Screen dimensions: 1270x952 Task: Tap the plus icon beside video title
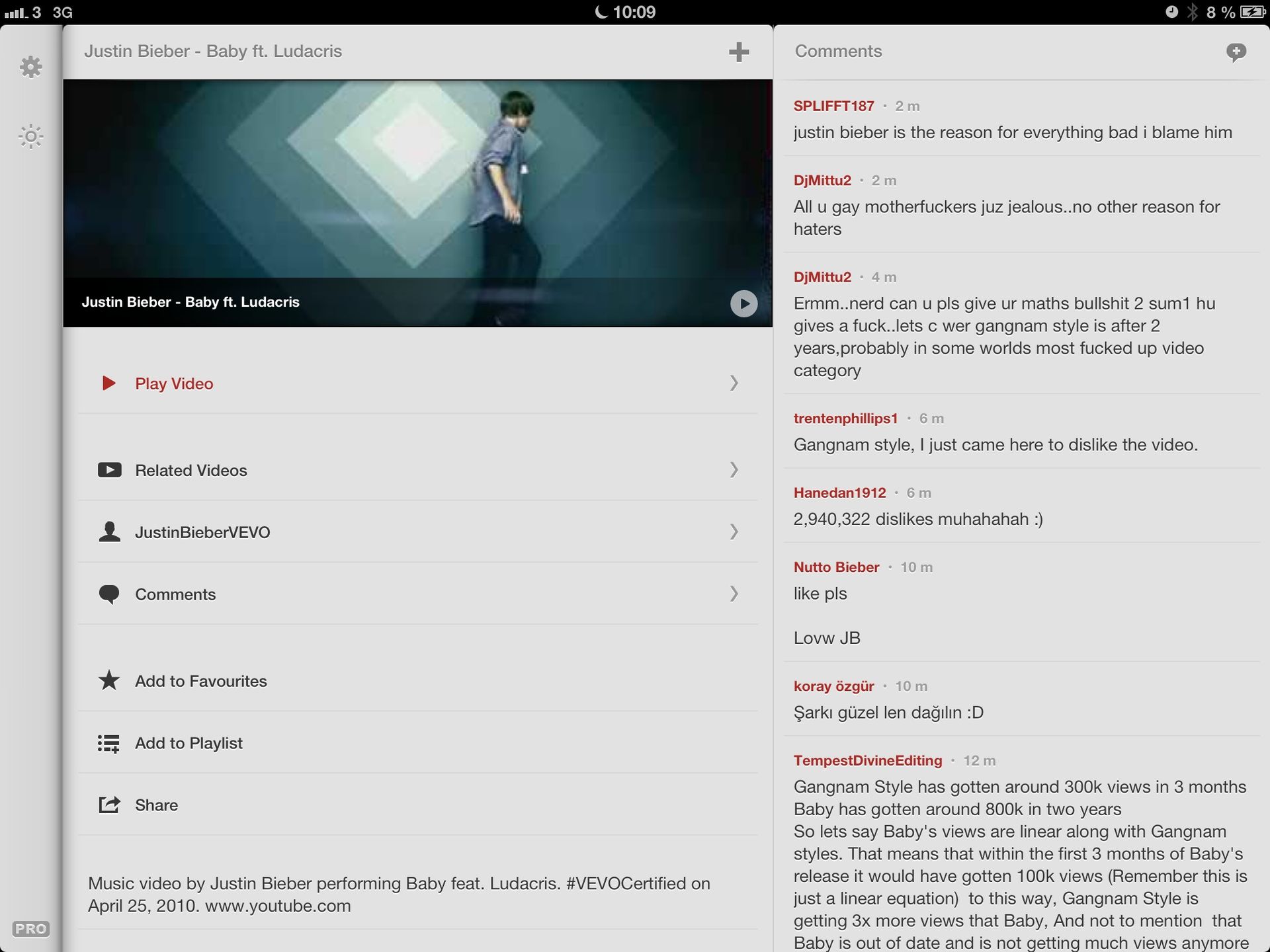(x=739, y=52)
